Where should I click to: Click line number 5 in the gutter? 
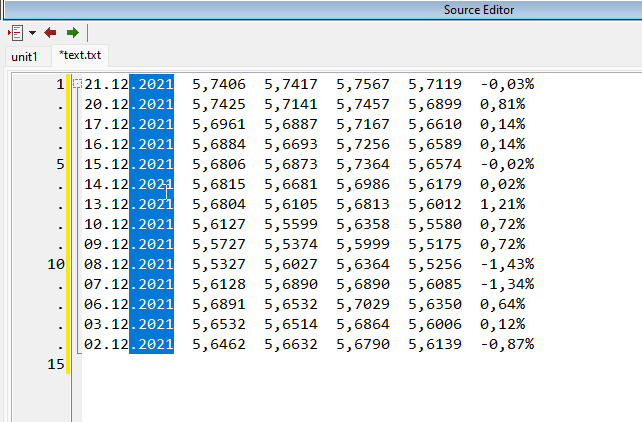click(x=60, y=164)
